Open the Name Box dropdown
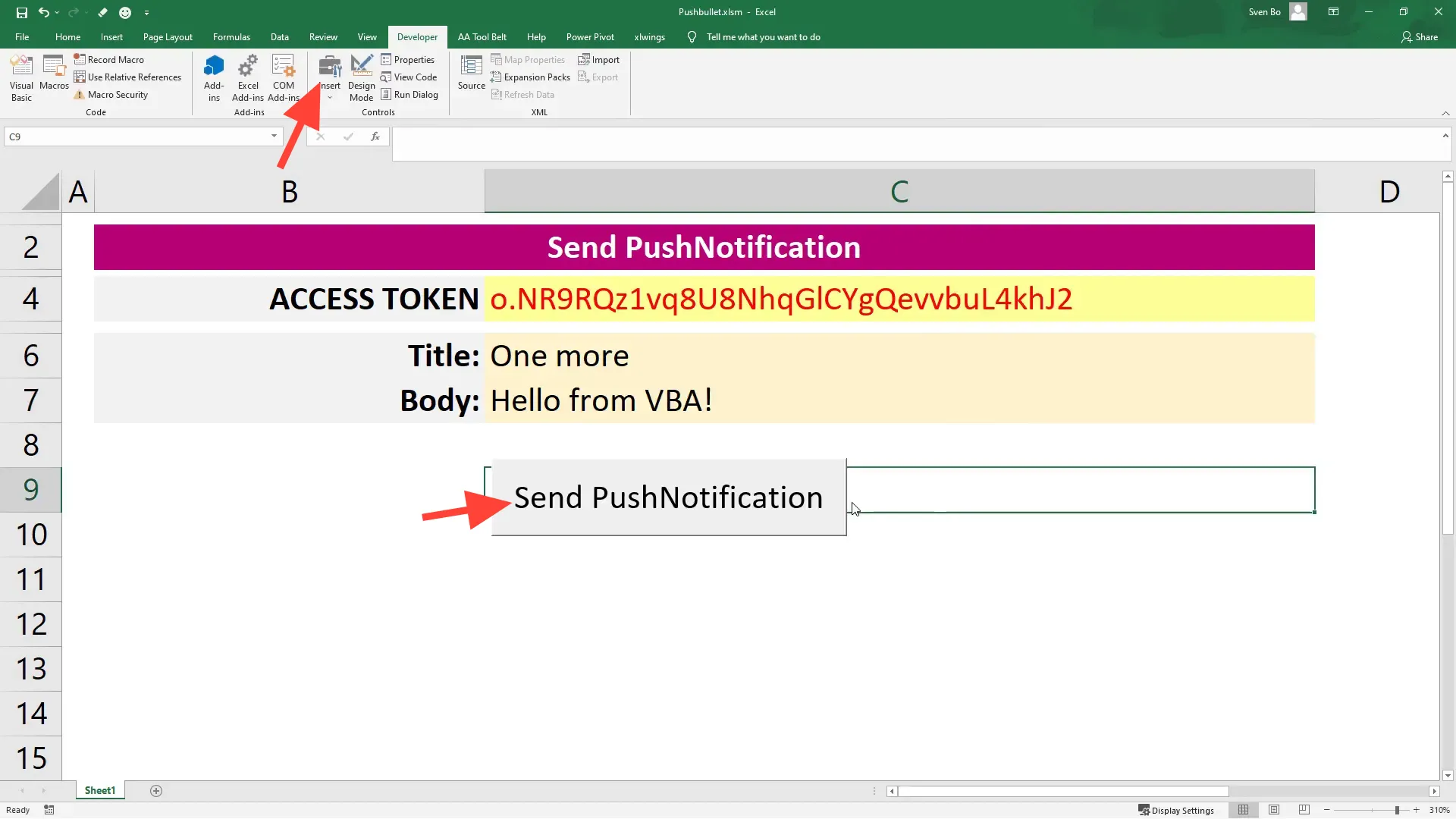The image size is (1456, 819). (x=274, y=136)
